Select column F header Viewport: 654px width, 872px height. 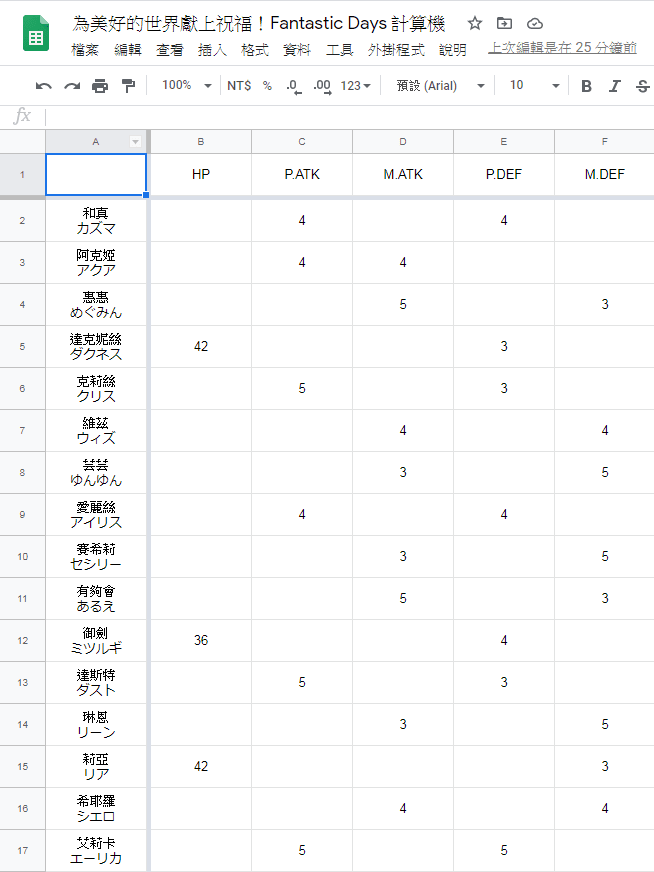click(x=604, y=142)
